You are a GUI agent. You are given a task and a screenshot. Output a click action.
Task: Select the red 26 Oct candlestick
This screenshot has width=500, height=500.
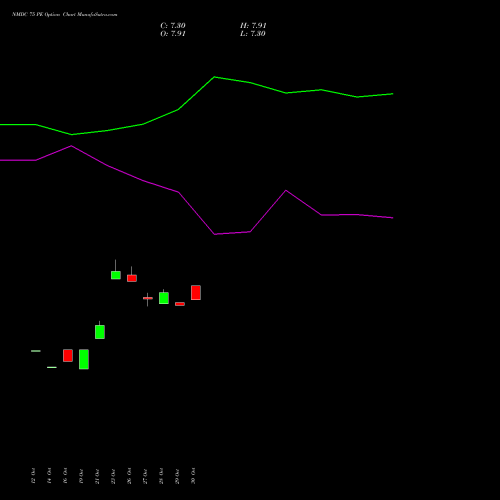point(132,278)
